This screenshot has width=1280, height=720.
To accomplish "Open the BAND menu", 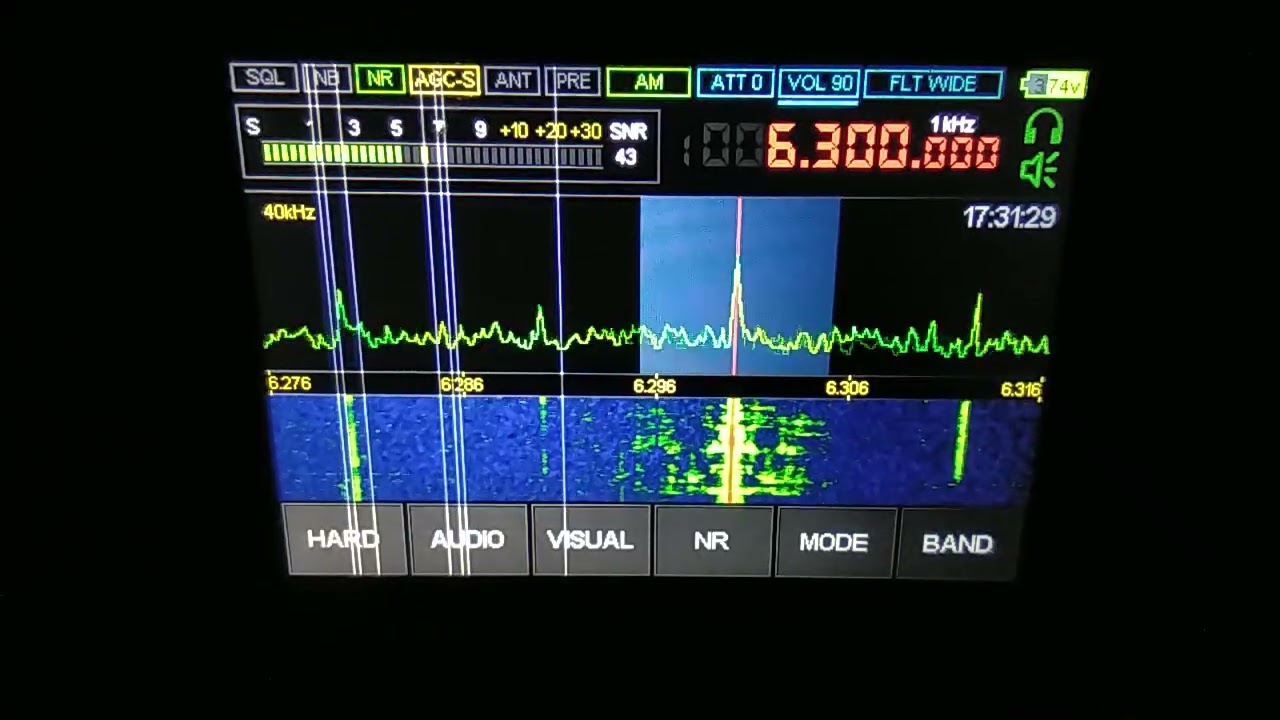I will pos(958,544).
